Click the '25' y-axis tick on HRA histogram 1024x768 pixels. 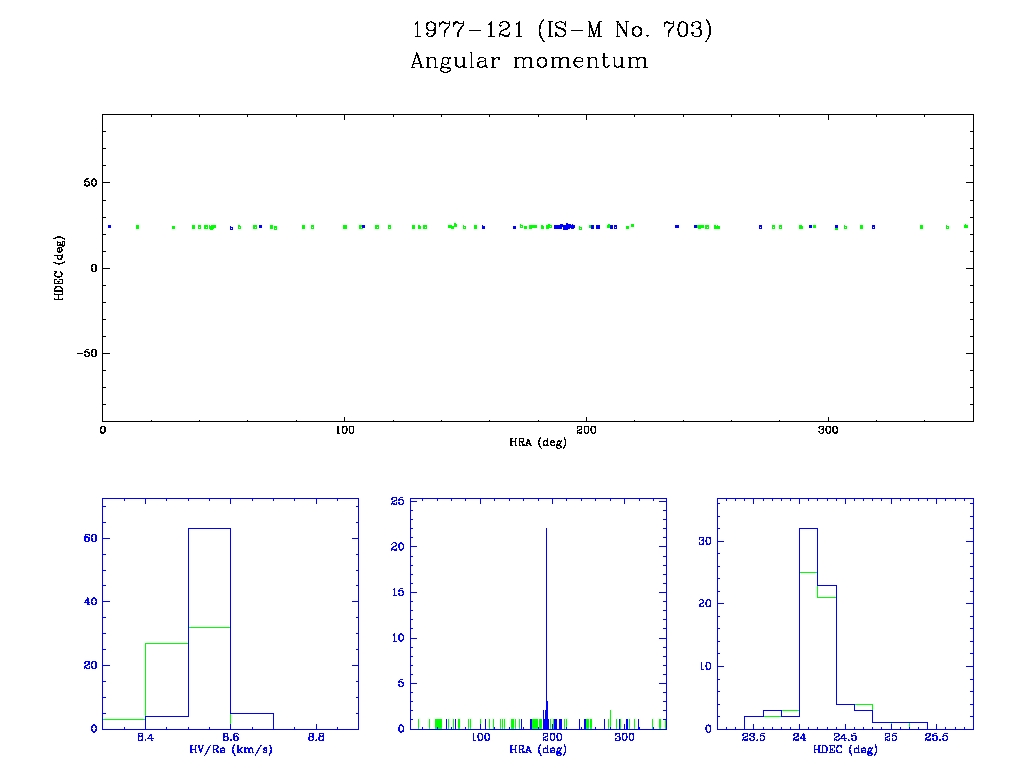coord(369,501)
